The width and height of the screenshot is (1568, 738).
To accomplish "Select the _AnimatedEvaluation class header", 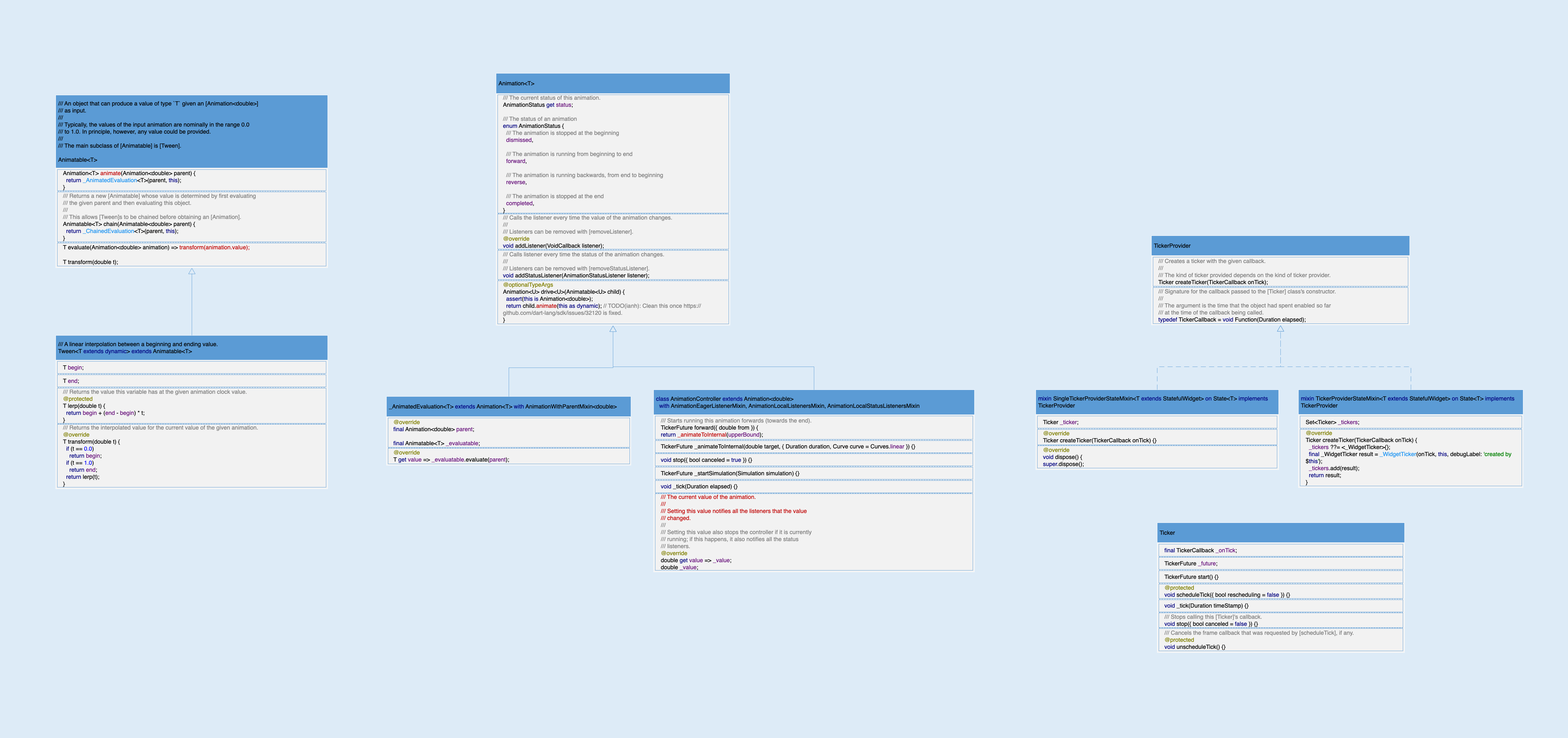I will [x=508, y=407].
